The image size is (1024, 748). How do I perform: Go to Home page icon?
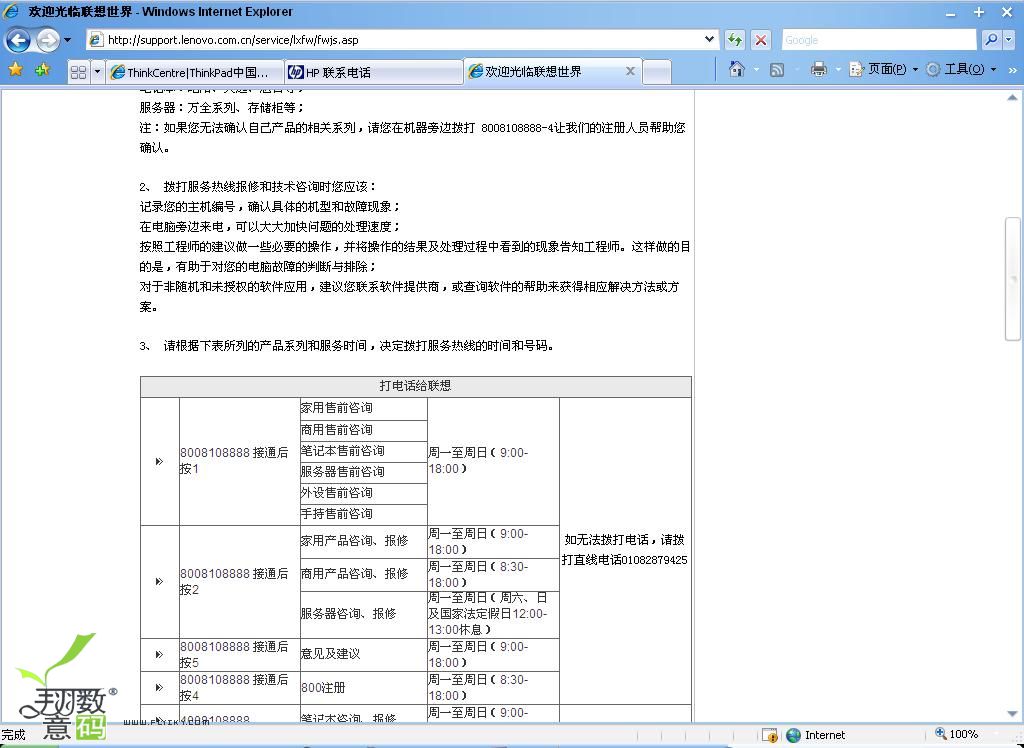[x=737, y=69]
